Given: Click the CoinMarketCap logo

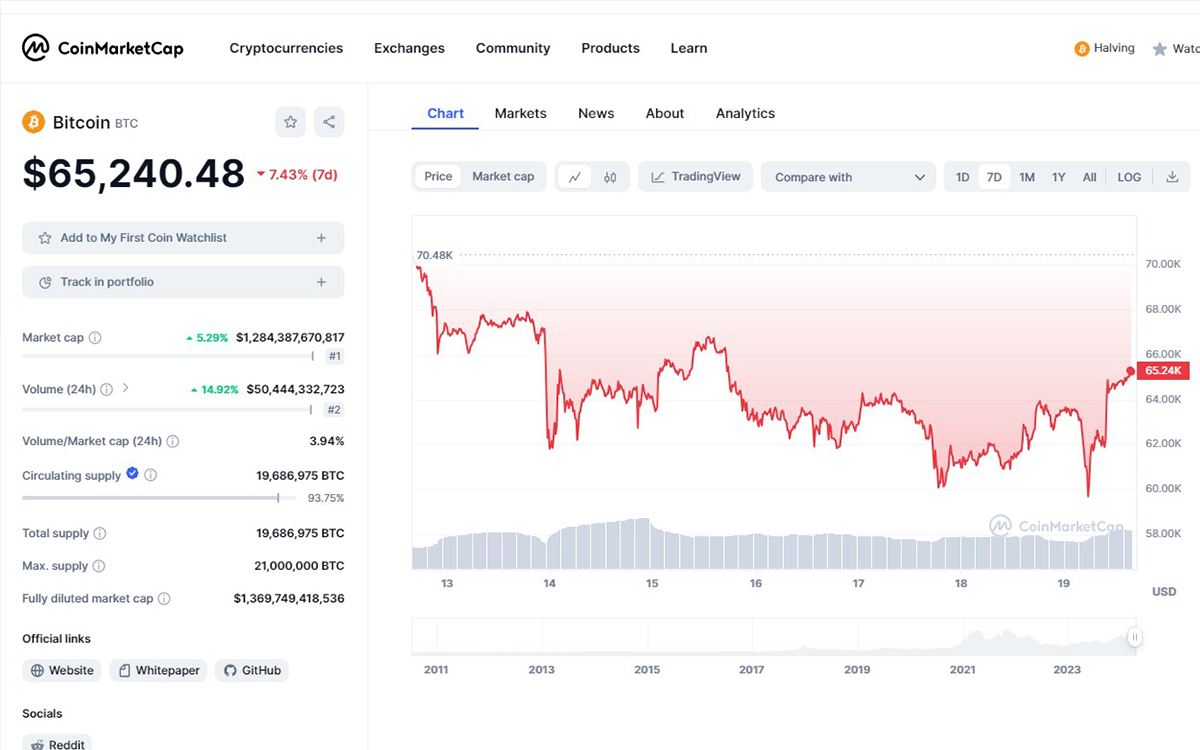Looking at the screenshot, I should click(x=103, y=47).
